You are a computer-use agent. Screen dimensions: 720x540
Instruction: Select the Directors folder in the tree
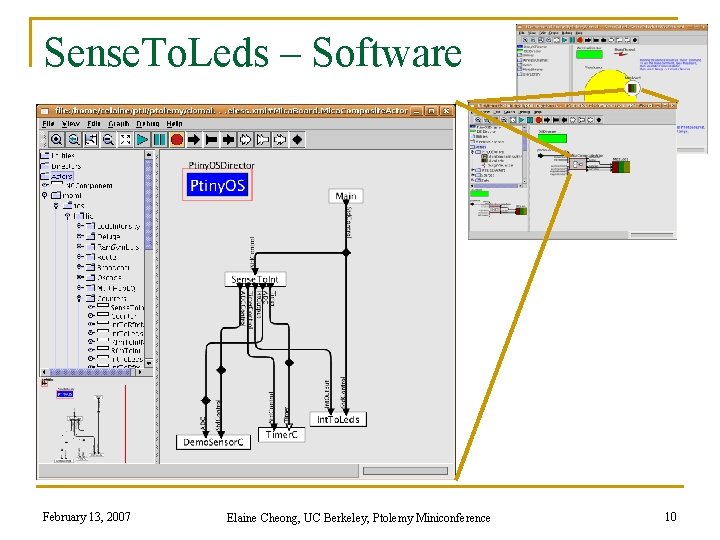point(61,166)
